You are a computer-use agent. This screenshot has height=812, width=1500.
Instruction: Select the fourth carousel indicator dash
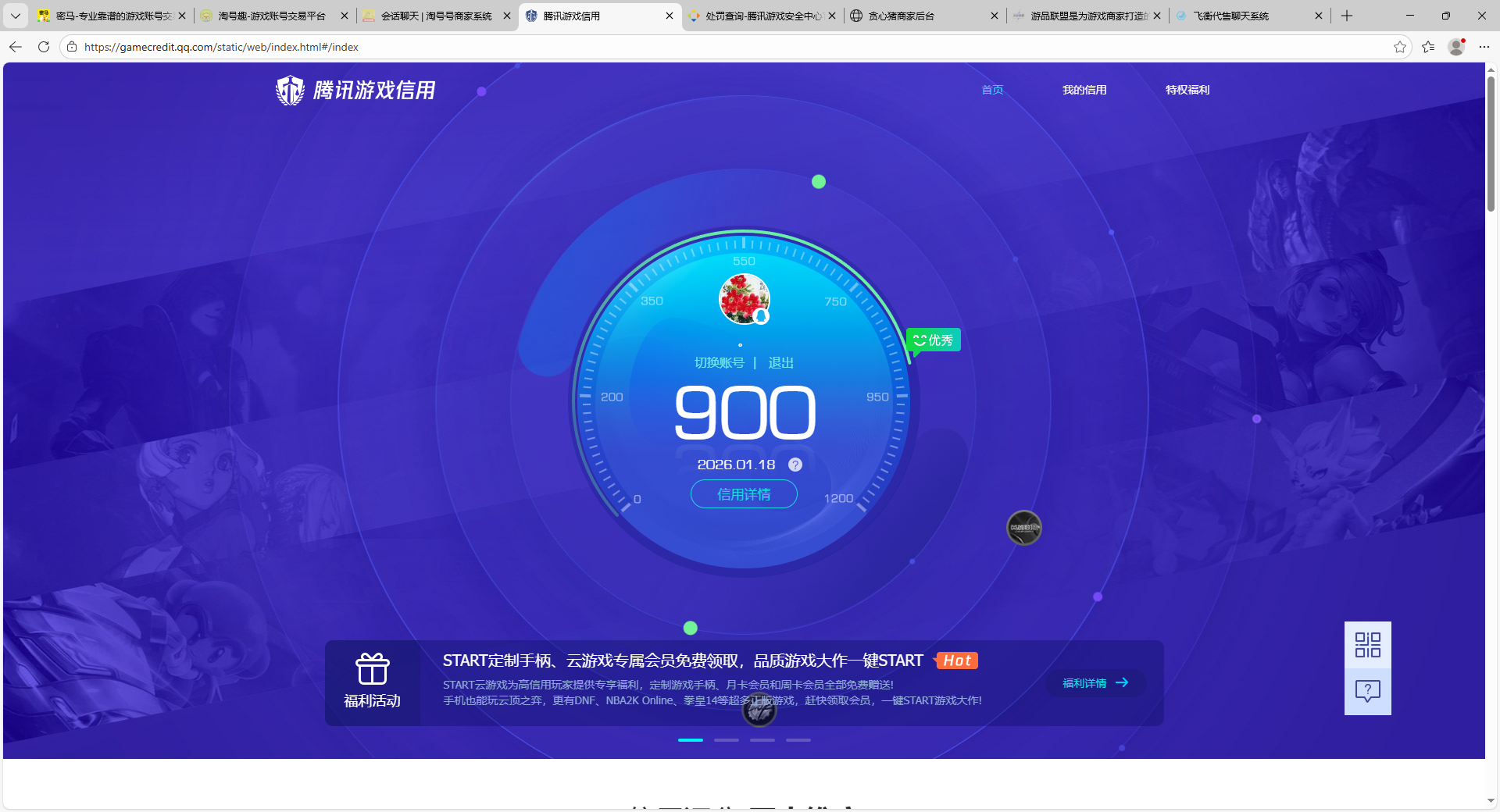point(798,739)
